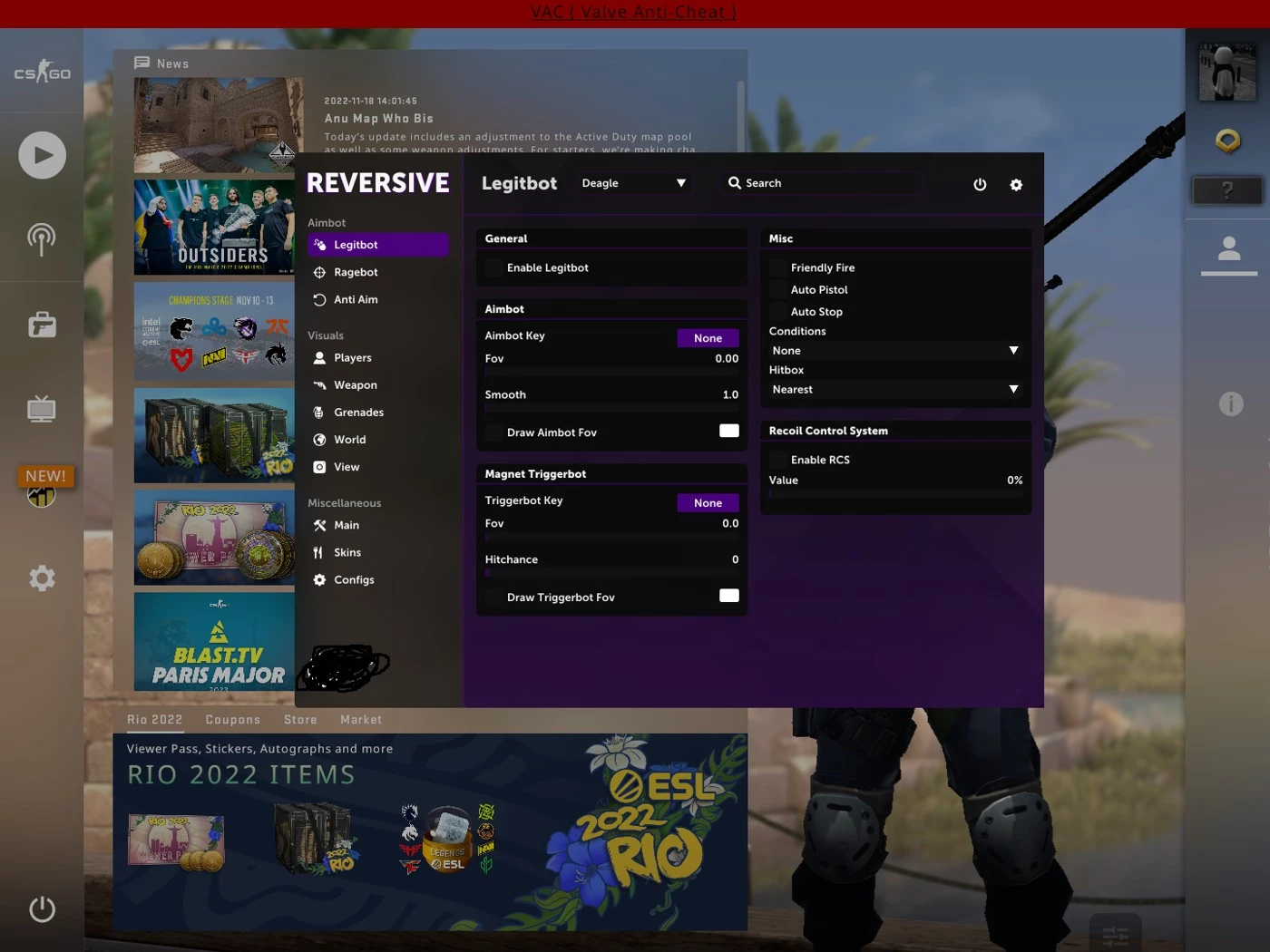Screen dimensions: 1270x952
Task: Adjust the Hitchance slider
Action: (x=612, y=573)
